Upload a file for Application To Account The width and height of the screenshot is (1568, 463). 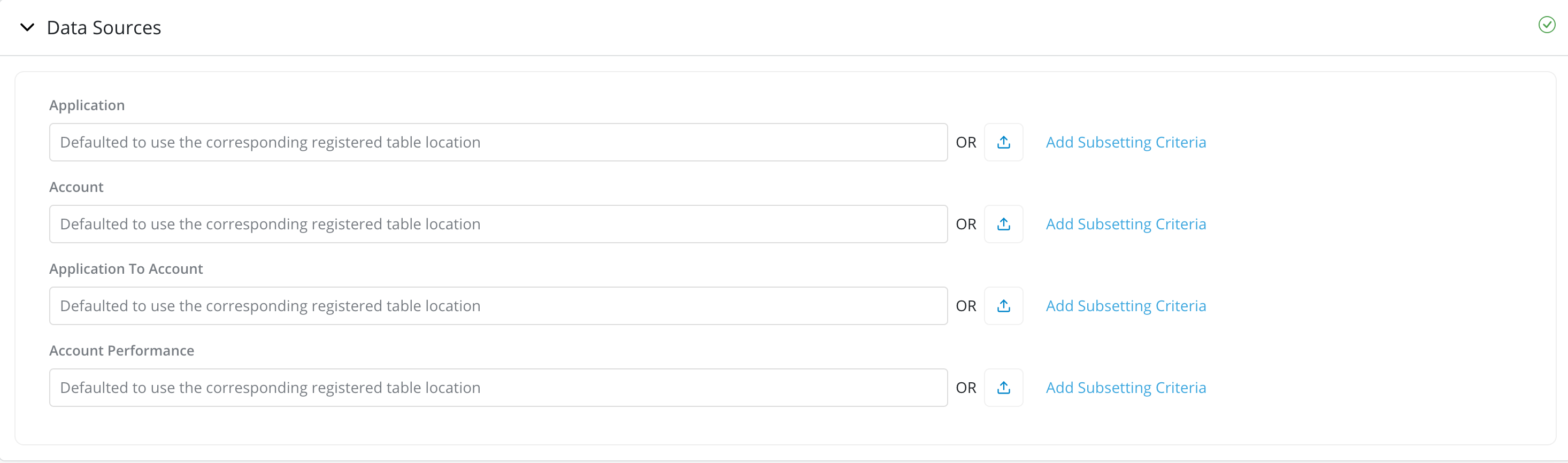click(x=1003, y=306)
